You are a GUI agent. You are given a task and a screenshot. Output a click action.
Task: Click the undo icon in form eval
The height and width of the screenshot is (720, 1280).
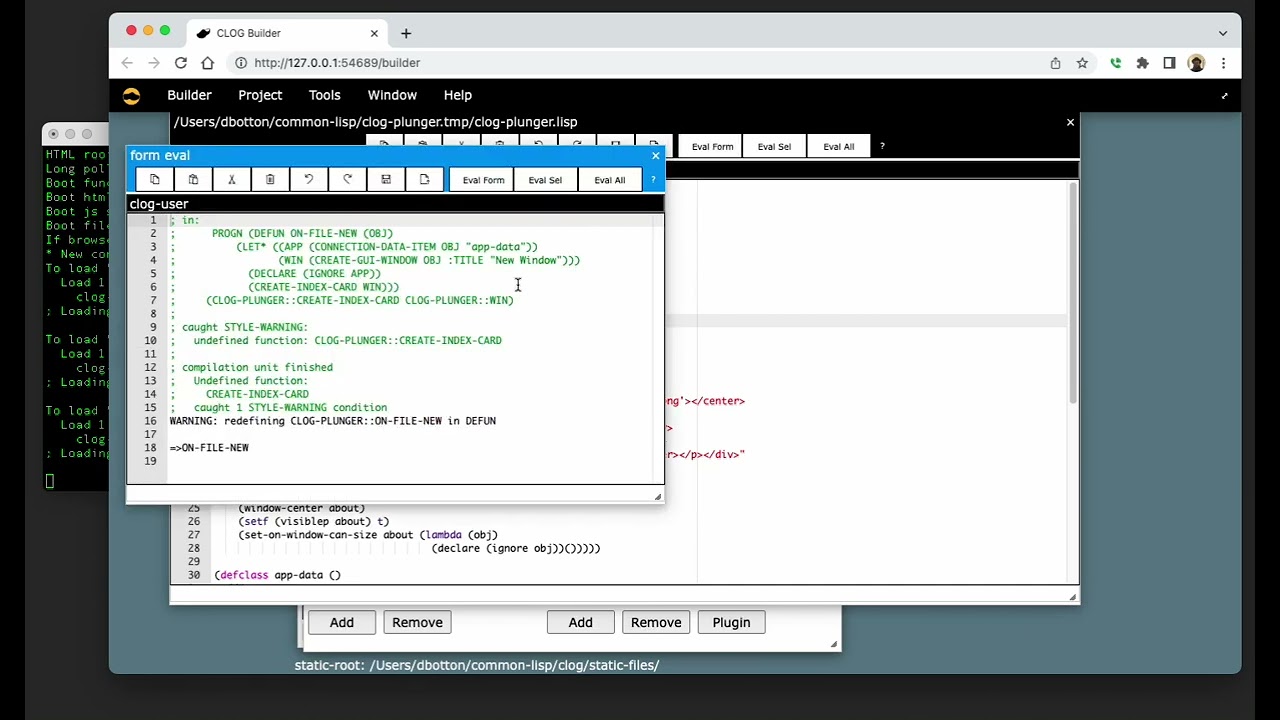(x=308, y=180)
